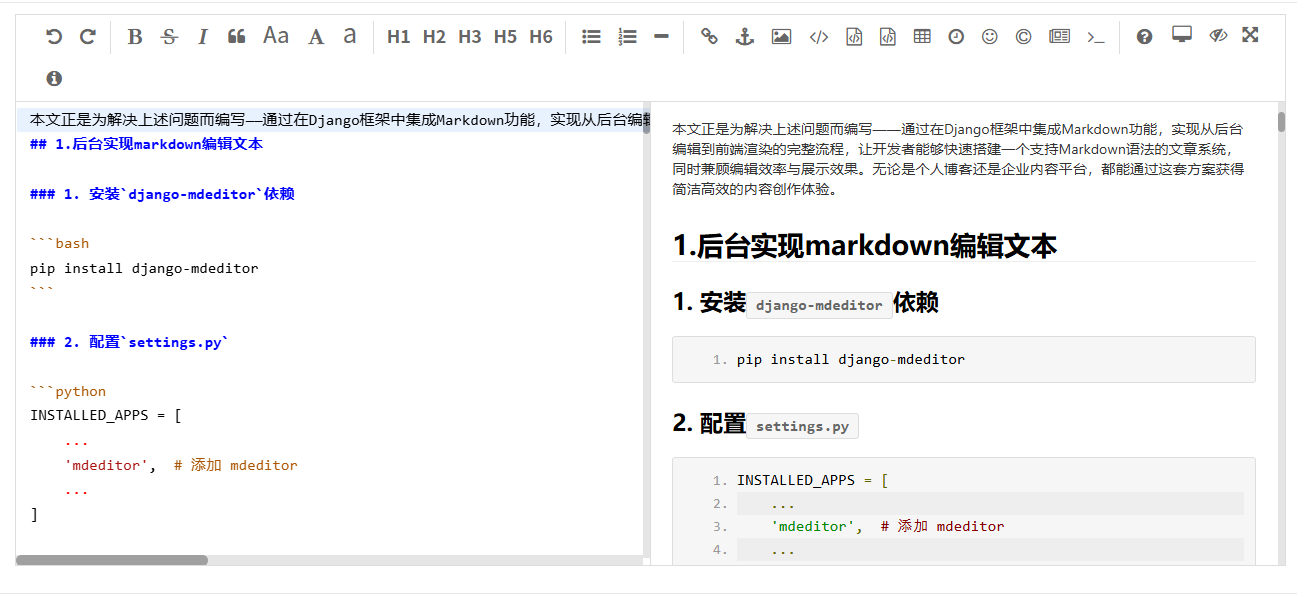Insert an image
Viewport: 1307px width, 597px height.
(x=781, y=35)
